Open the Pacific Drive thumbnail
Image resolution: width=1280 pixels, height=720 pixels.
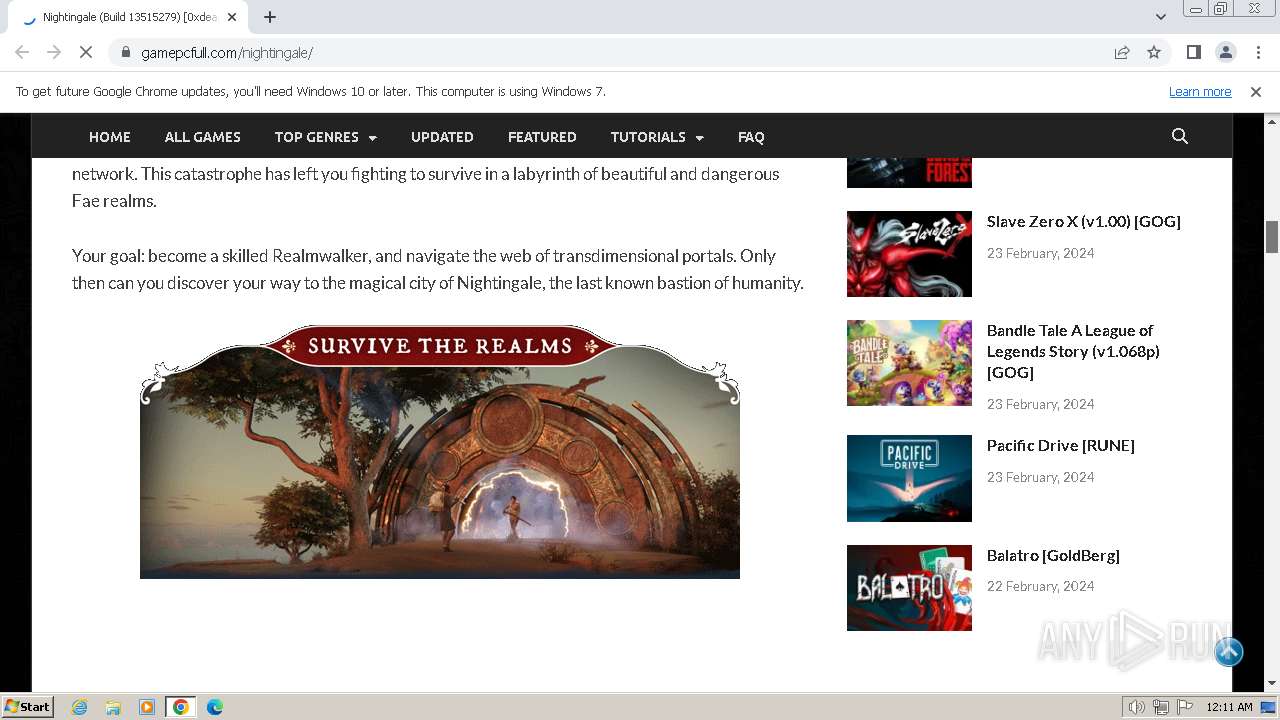pos(909,478)
